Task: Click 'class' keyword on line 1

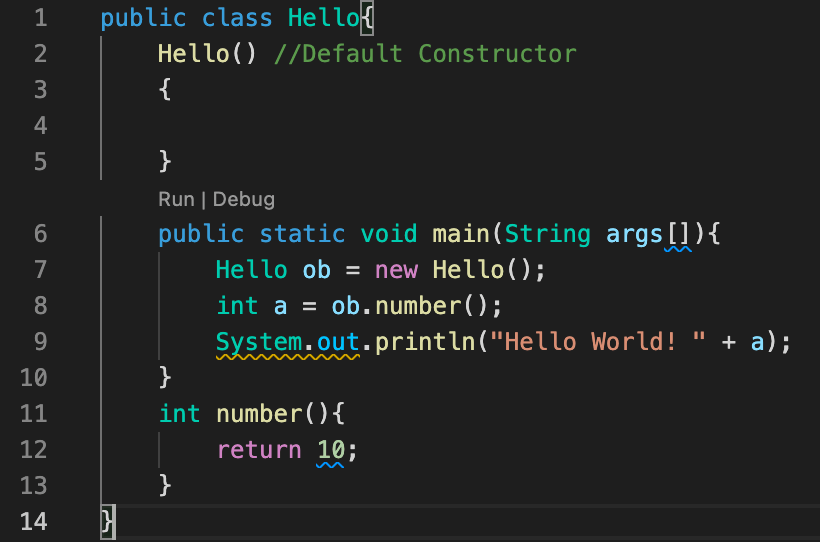Action: 237,18
